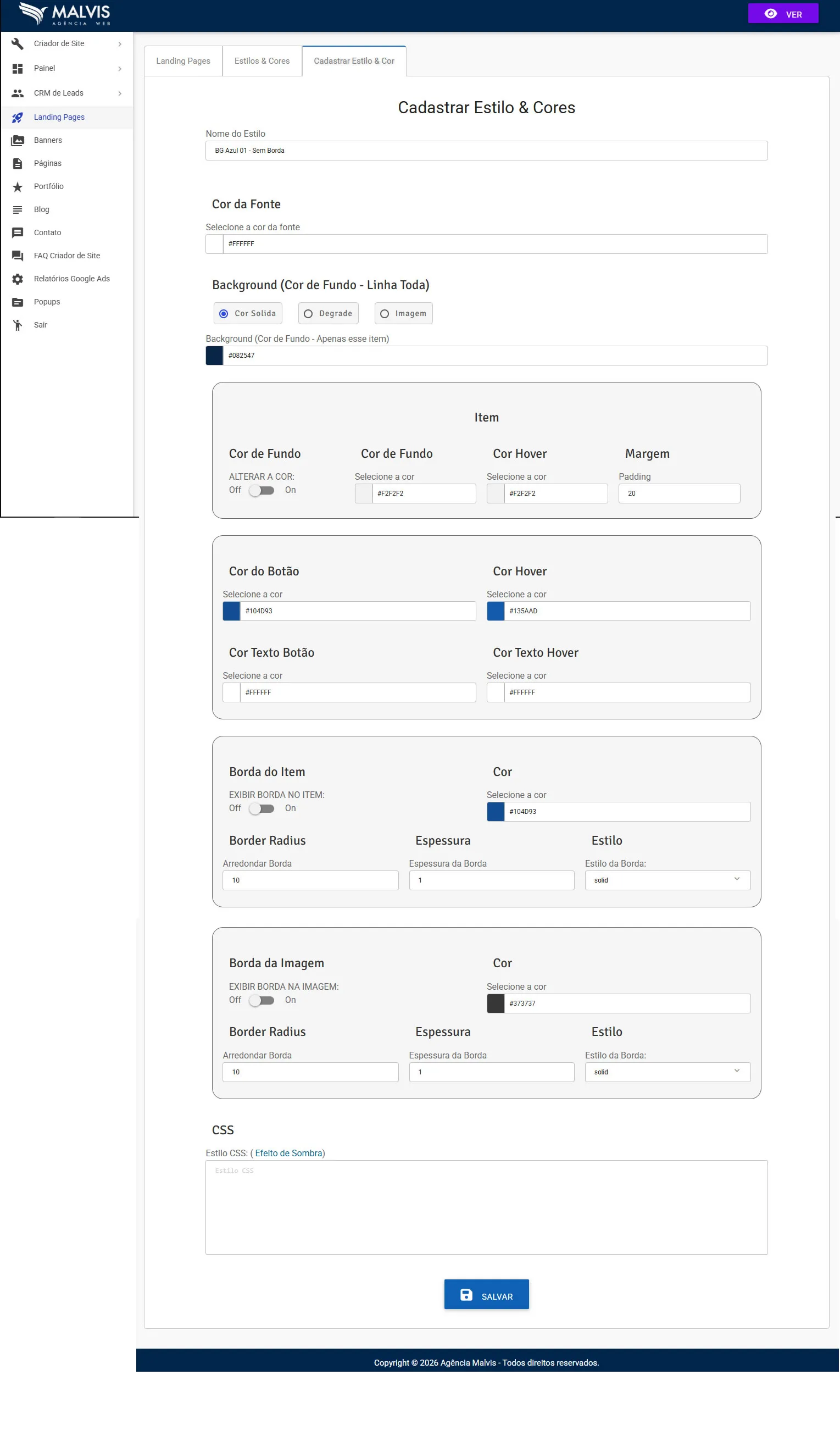Click the Nome do Estilo input field
Screen dimensions: 840x1436
tap(486, 151)
